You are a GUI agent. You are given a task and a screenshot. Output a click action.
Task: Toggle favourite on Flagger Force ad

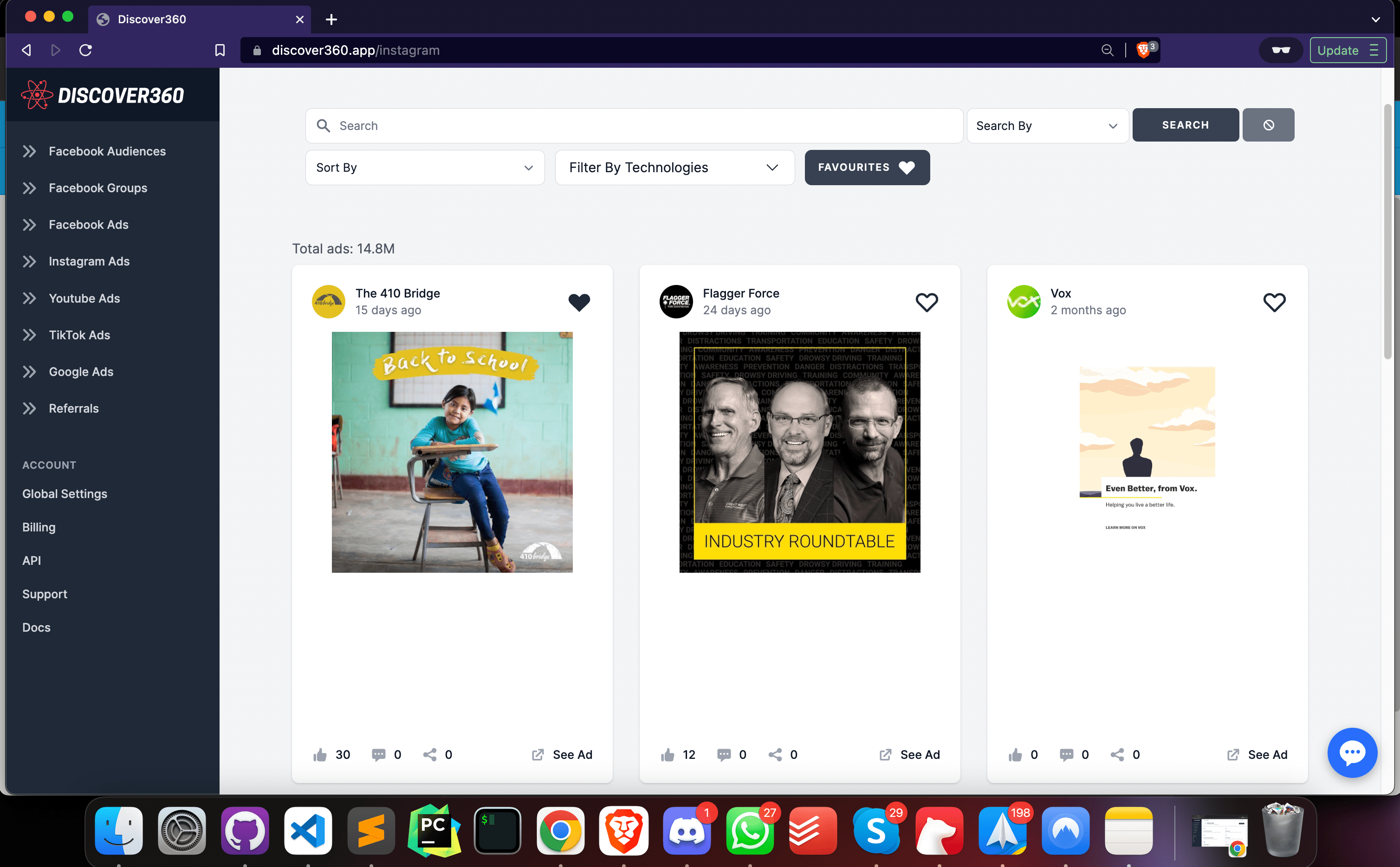point(926,301)
